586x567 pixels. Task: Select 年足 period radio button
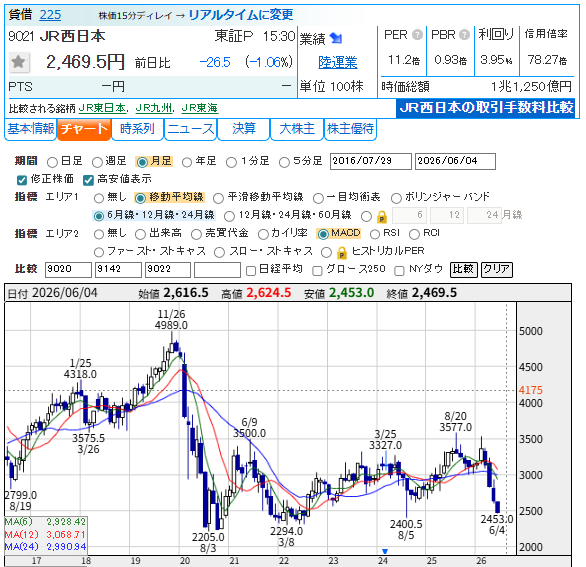187,162
